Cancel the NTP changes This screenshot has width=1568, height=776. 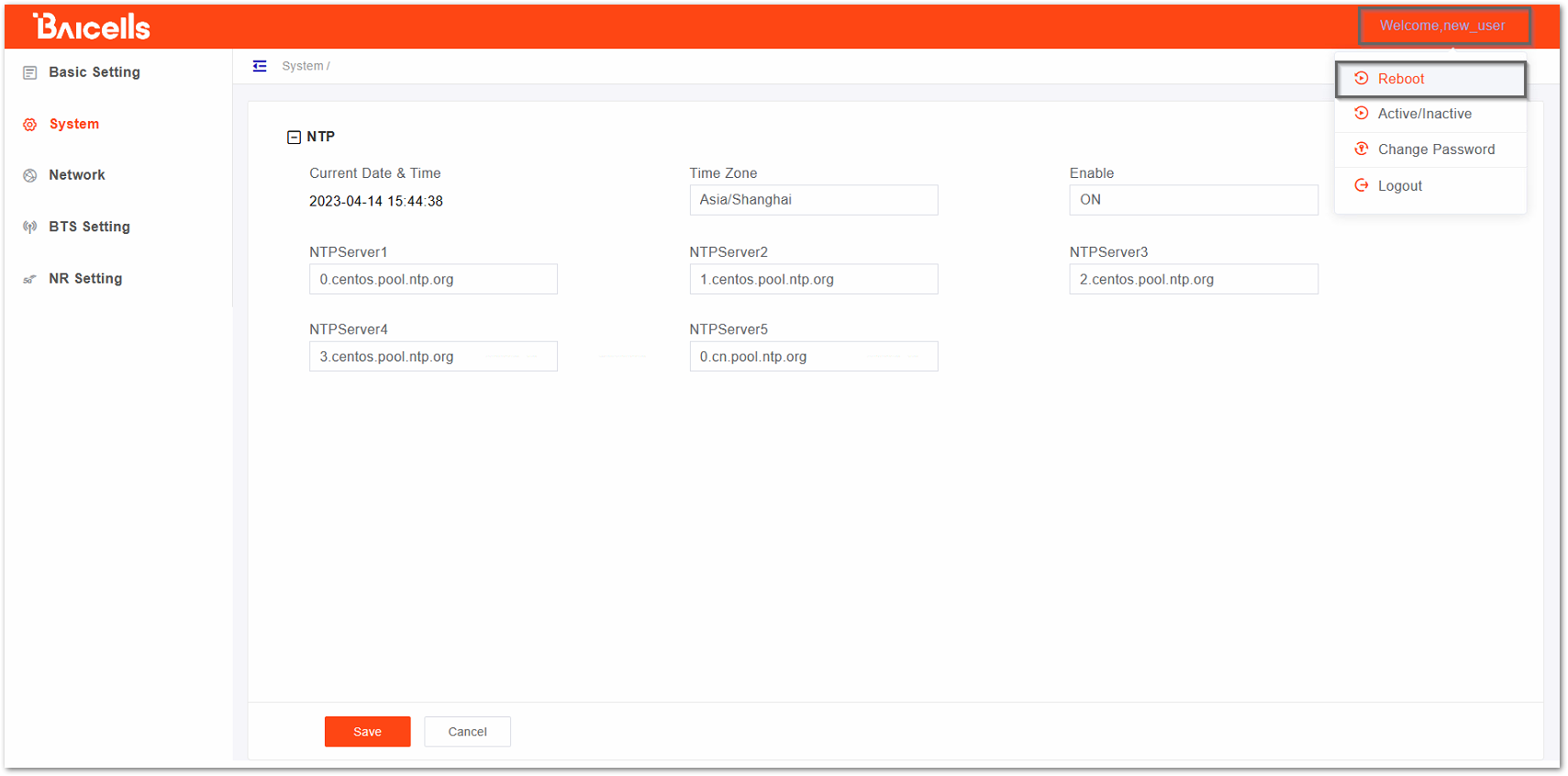467,732
